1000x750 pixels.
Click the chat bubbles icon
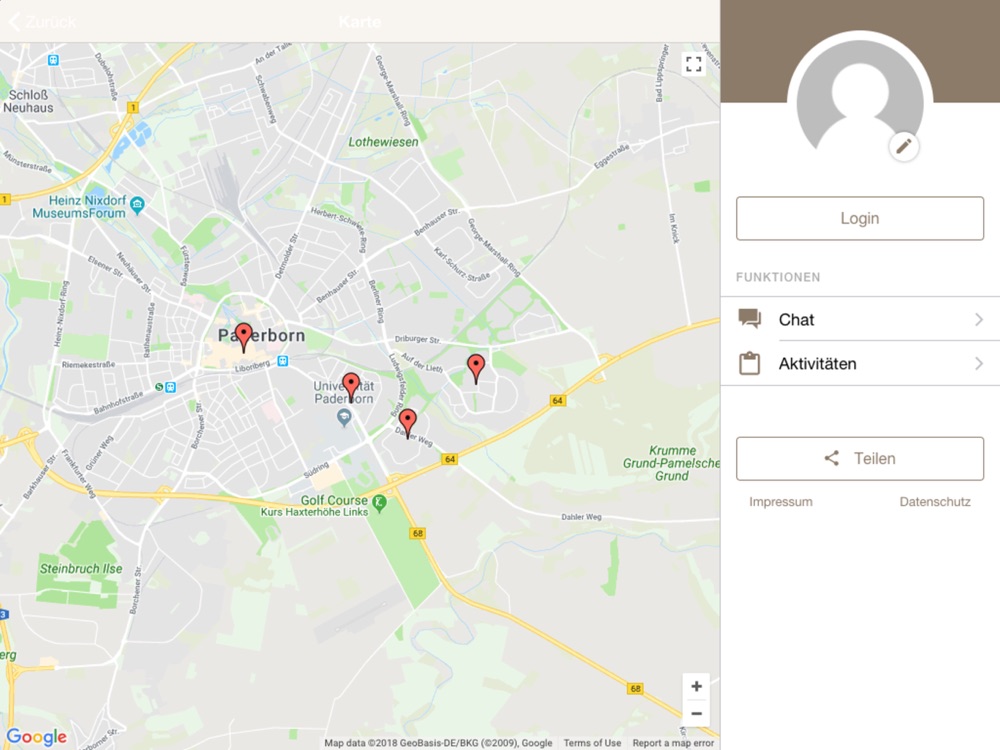pos(749,318)
